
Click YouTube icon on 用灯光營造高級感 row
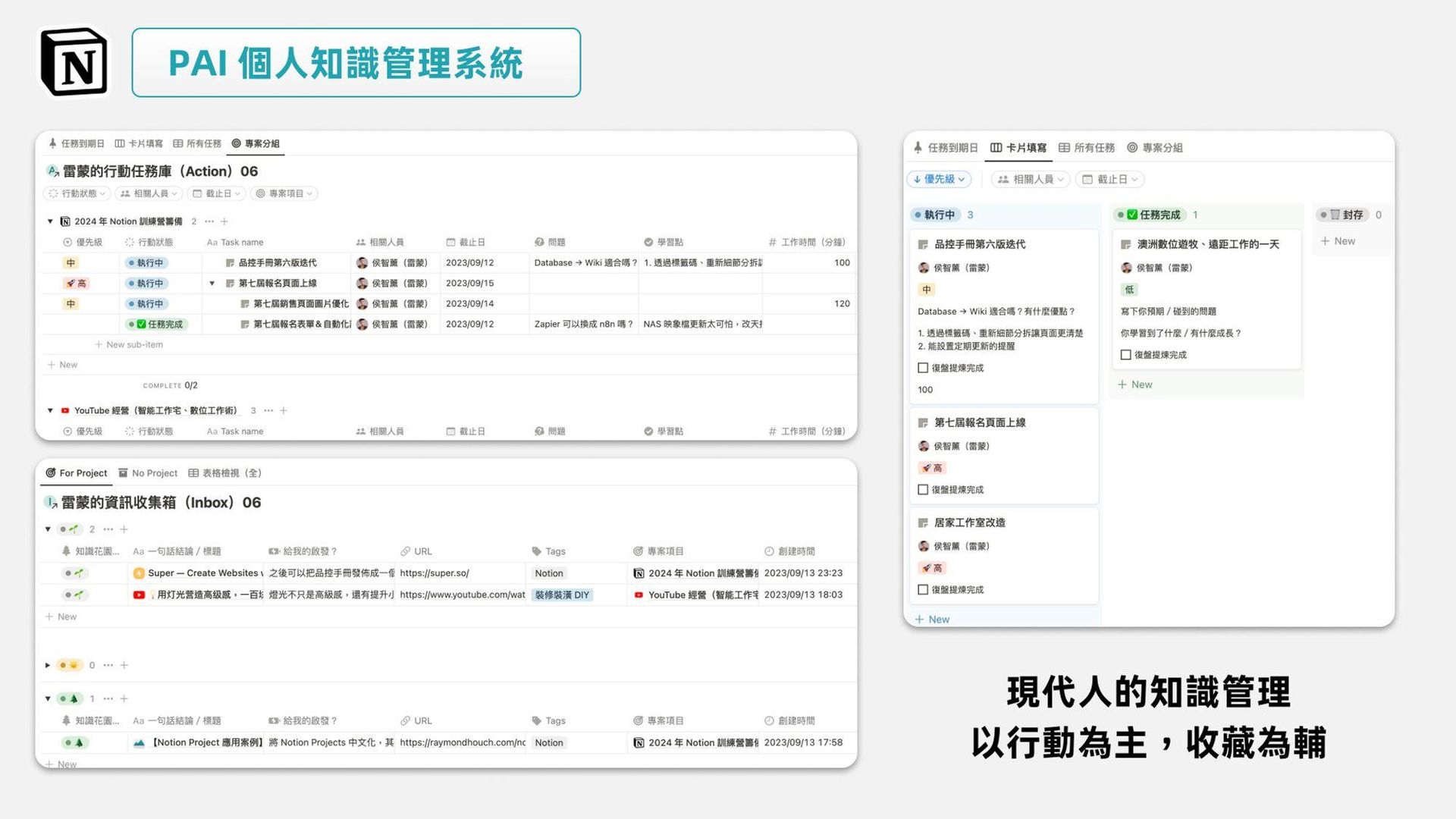point(139,595)
